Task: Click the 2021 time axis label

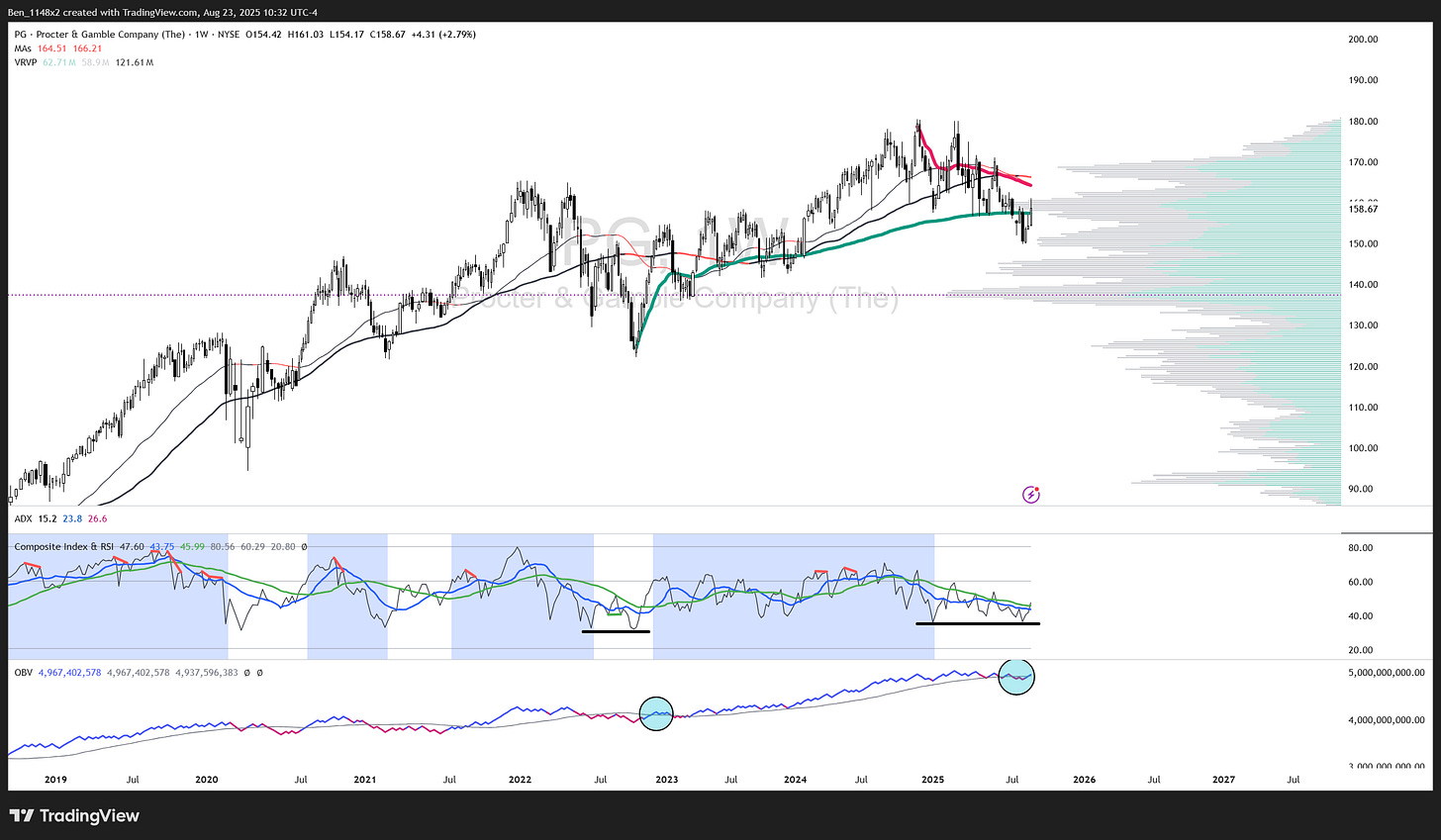Action: (365, 780)
